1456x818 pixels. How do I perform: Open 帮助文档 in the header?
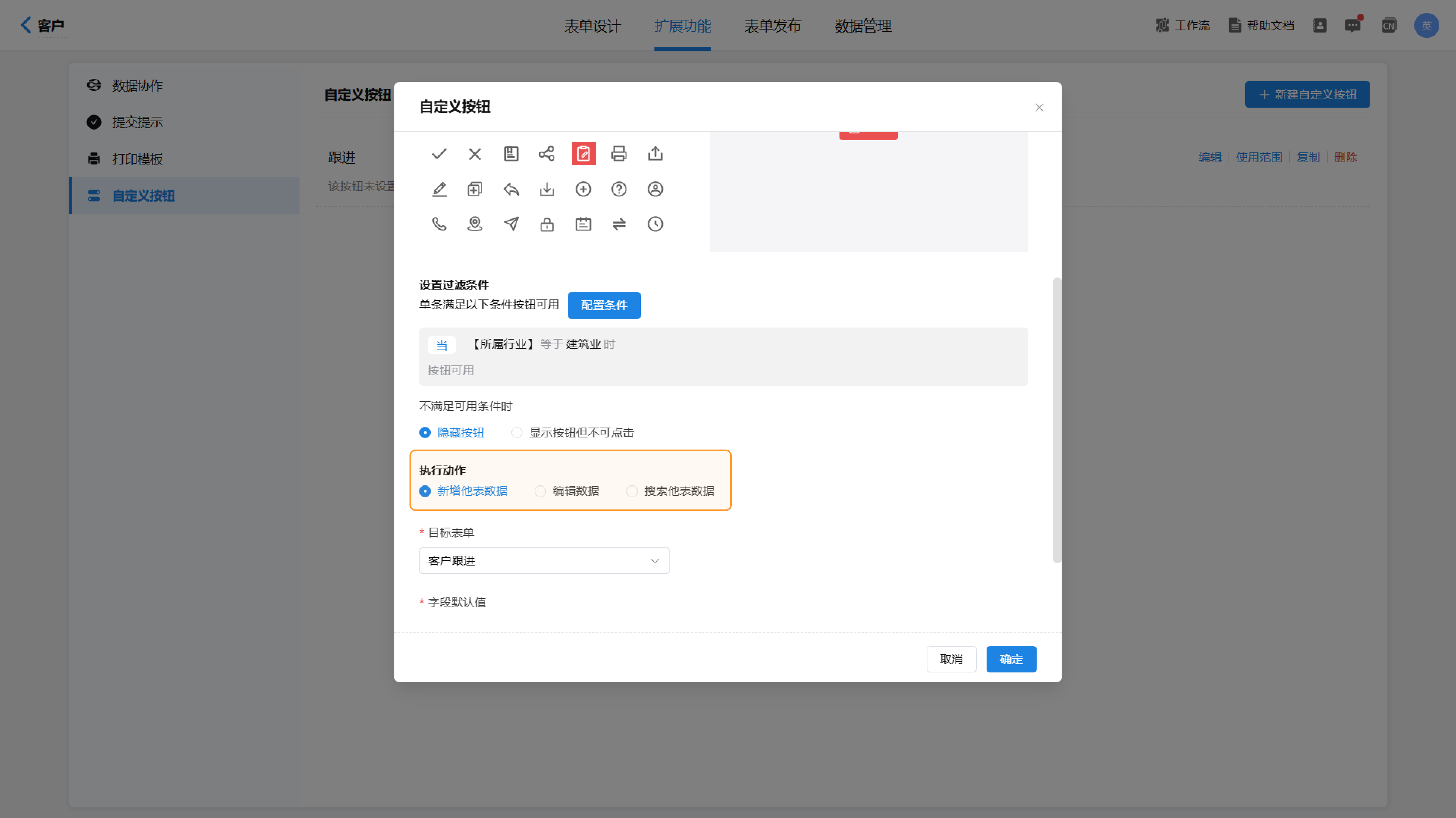point(1261,25)
